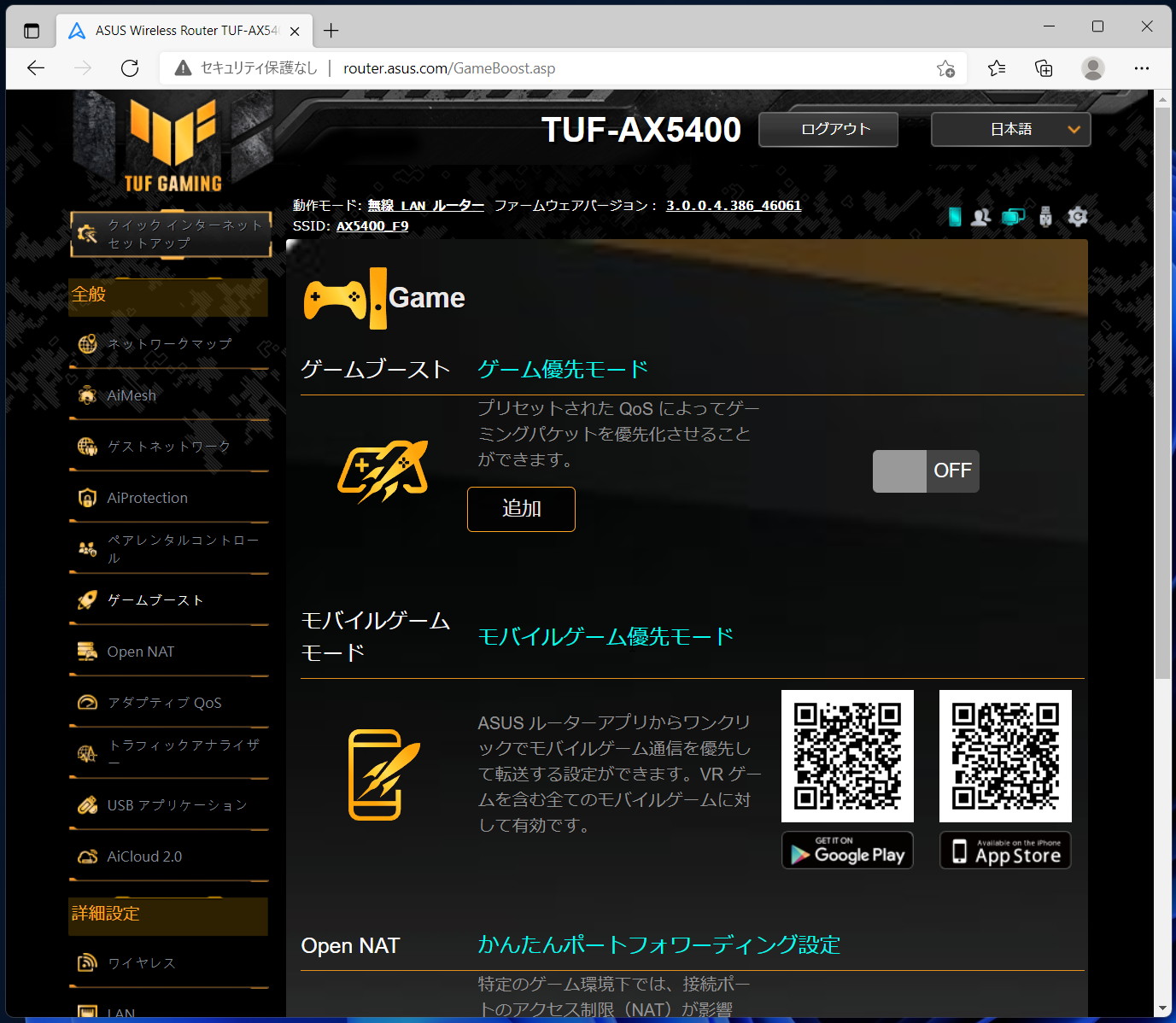The height and width of the screenshot is (1023, 1176).
Task: Click the ログアウト button
Action: click(828, 129)
